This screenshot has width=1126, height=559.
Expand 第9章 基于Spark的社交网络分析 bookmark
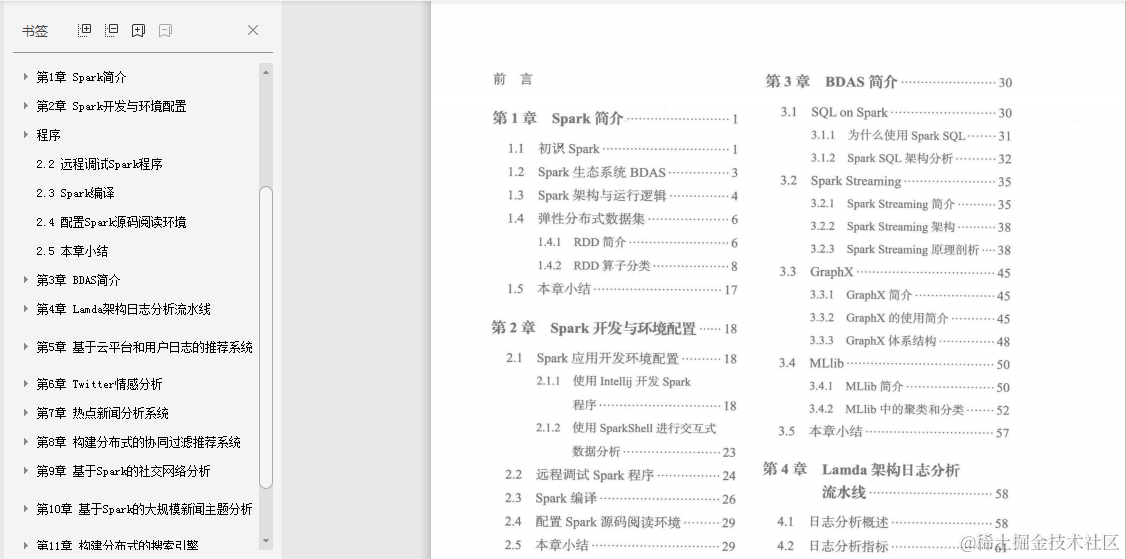pyautogui.click(x=25, y=471)
